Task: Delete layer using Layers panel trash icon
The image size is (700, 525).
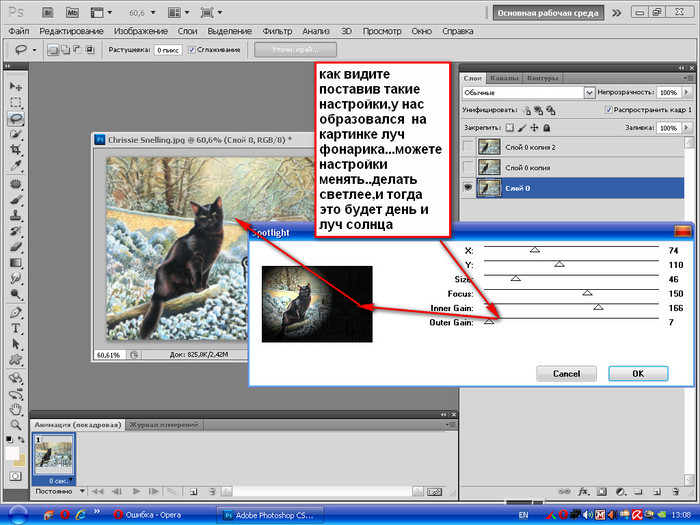Action: pos(675,492)
